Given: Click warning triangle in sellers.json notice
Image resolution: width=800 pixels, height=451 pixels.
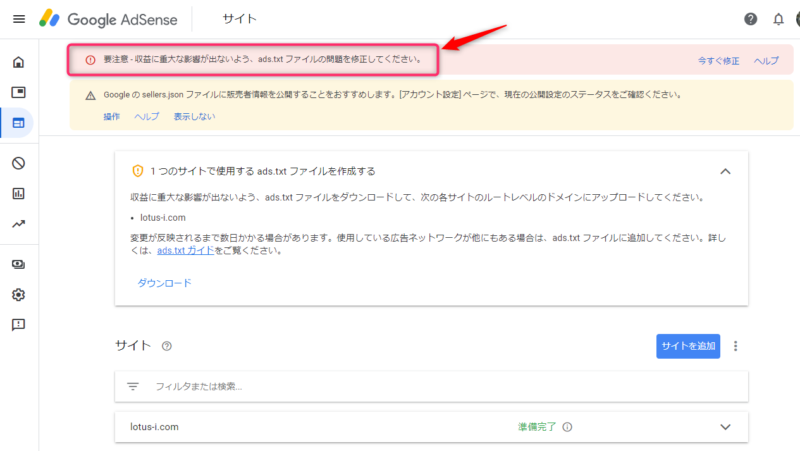Looking at the screenshot, I should [90, 95].
